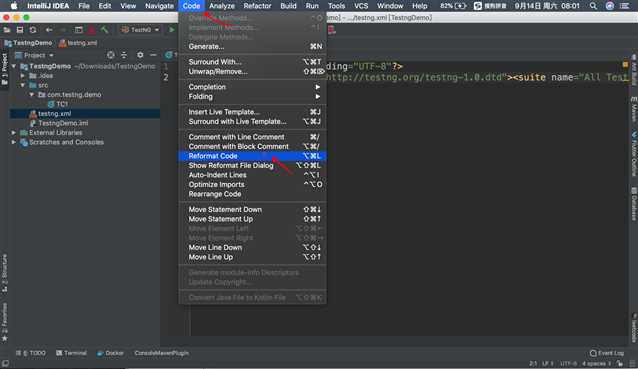Open the Apple menu

point(14,6)
